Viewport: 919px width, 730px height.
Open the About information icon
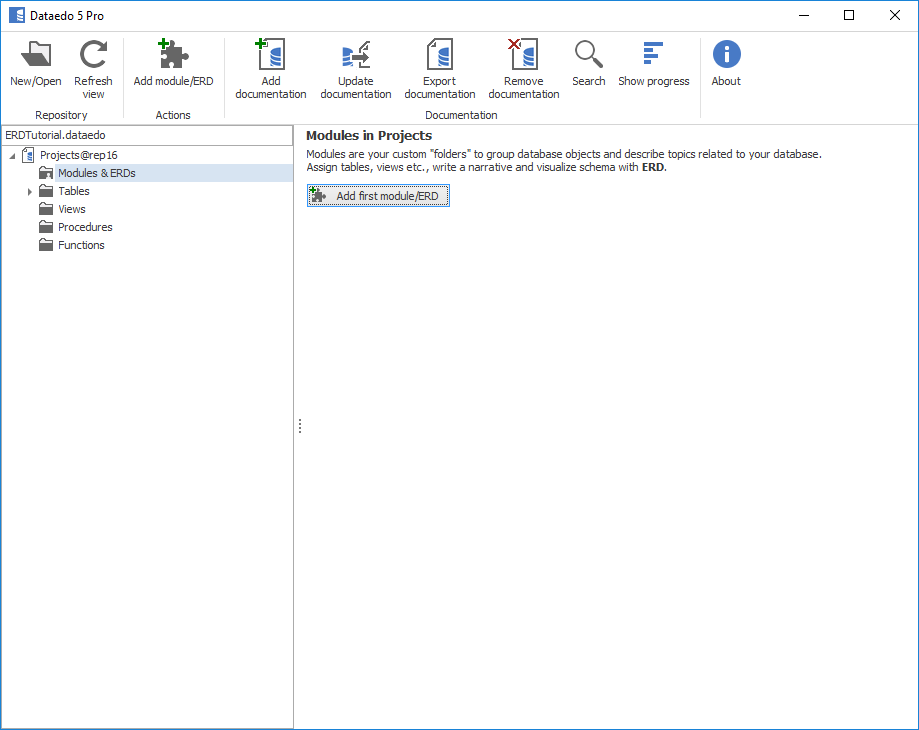pyautogui.click(x=726, y=54)
